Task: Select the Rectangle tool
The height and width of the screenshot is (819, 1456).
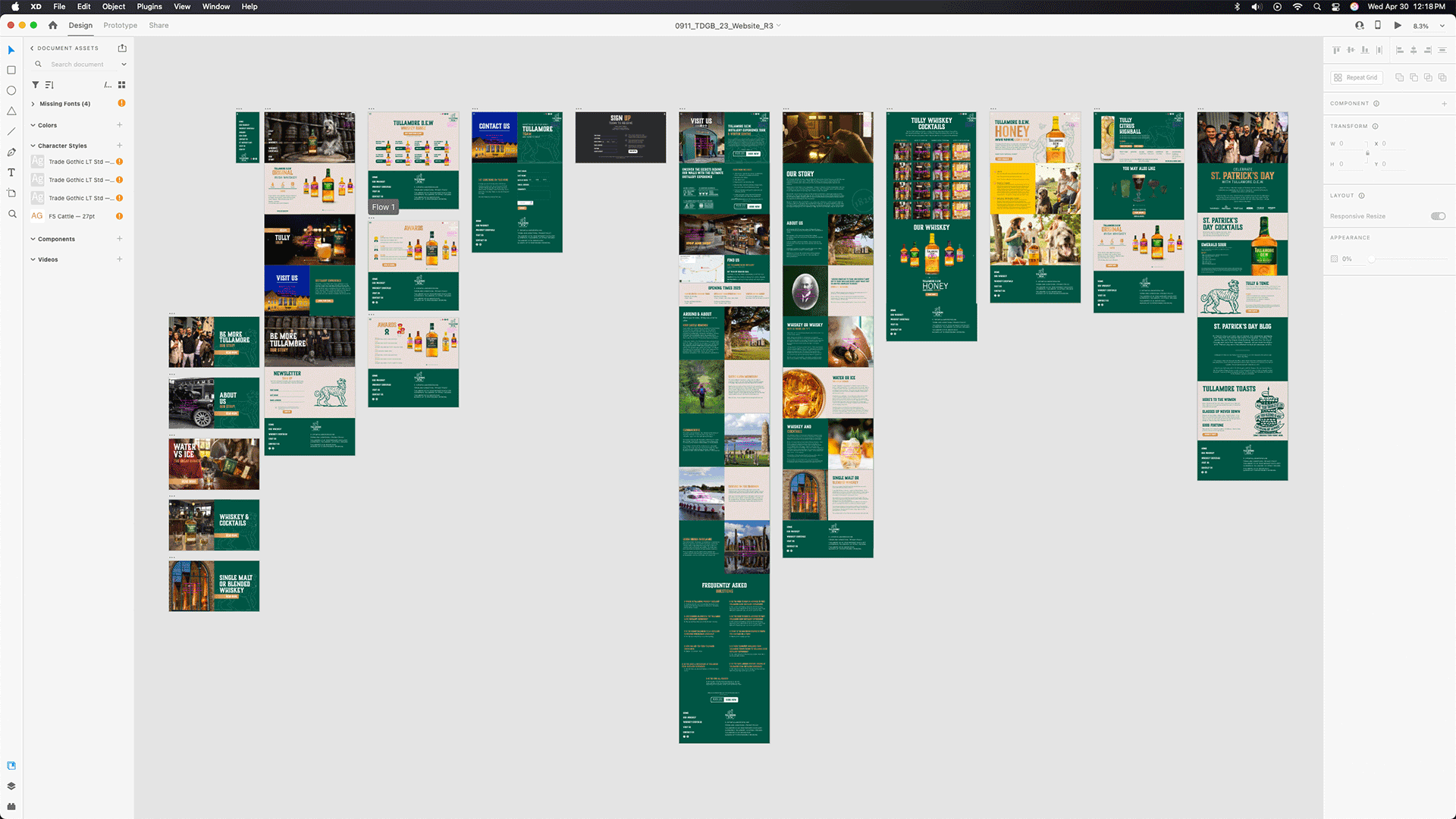Action: click(x=11, y=70)
